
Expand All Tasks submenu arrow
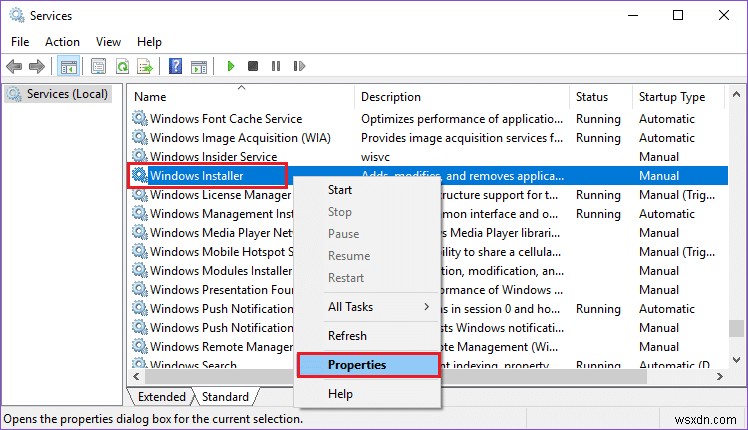pyautogui.click(x=426, y=307)
